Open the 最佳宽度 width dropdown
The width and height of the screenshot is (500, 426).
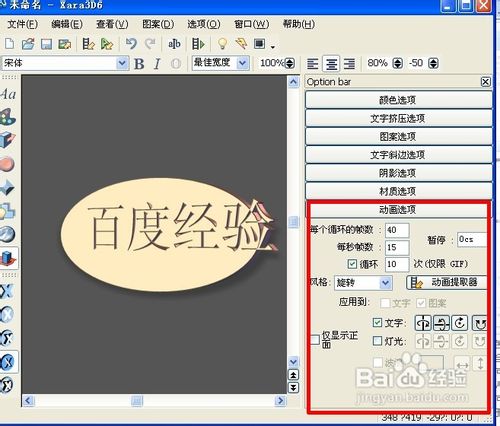click(243, 63)
